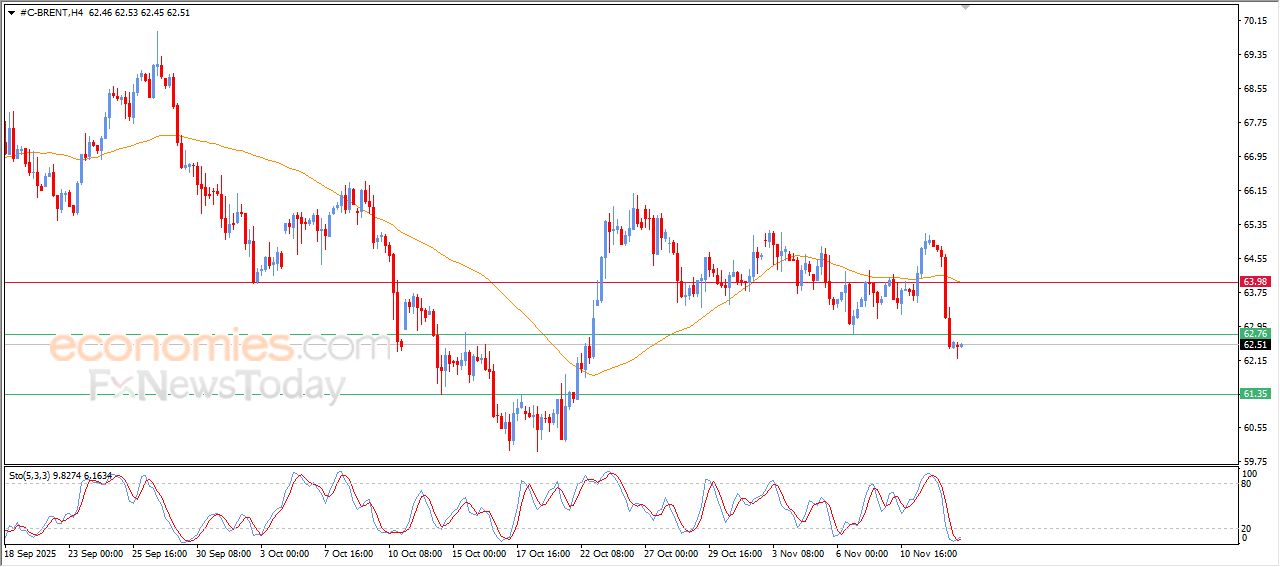Click the 66.15 price scale label

(x=1254, y=190)
